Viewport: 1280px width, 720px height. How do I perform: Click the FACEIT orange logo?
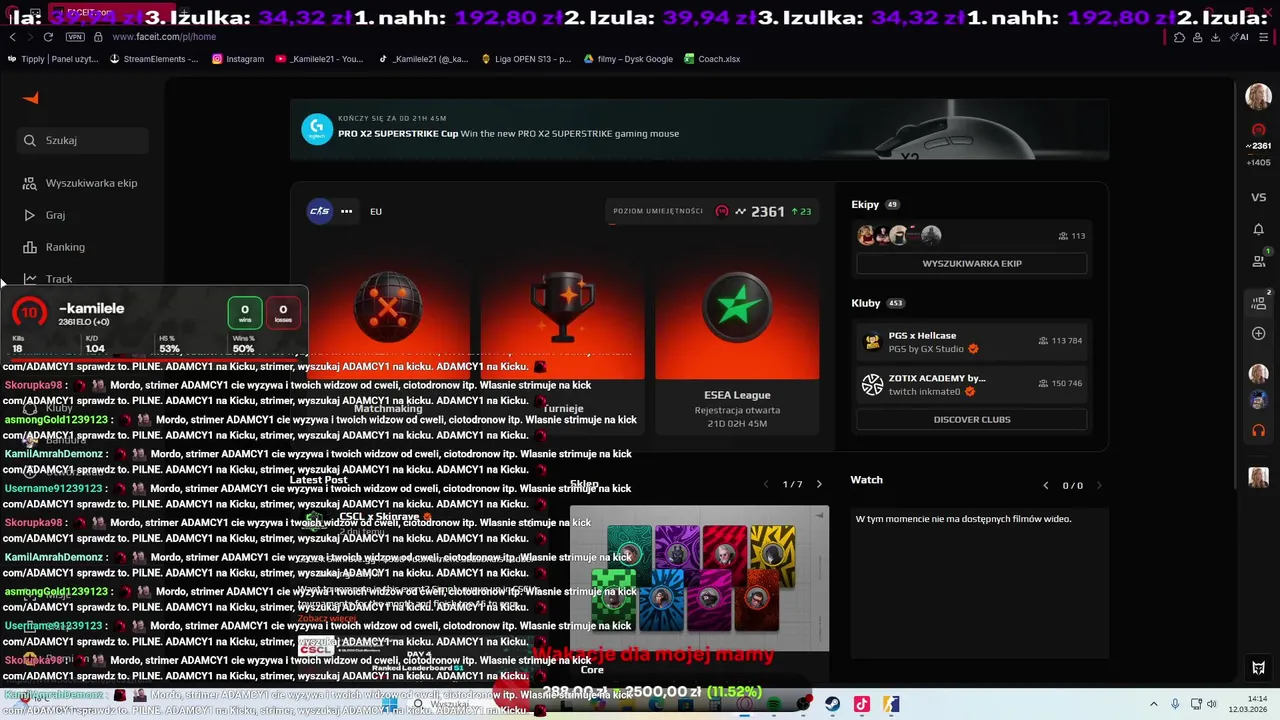click(x=31, y=97)
